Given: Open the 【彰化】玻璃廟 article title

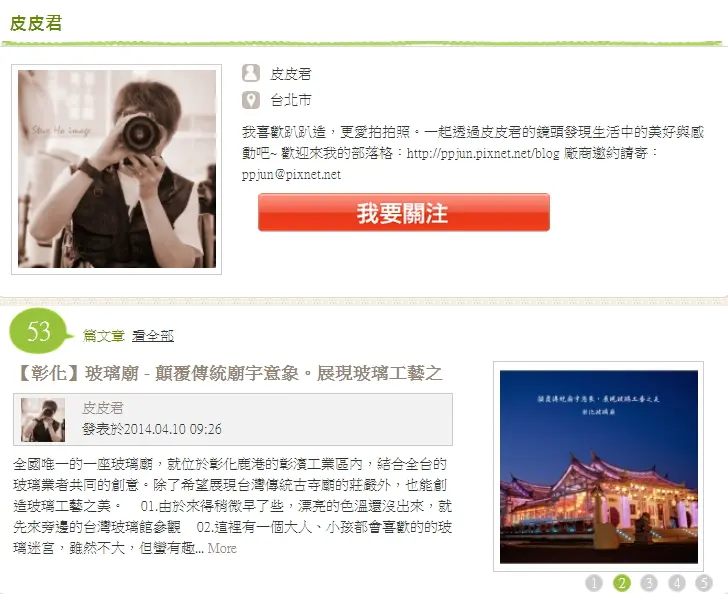Looking at the screenshot, I should [228, 373].
